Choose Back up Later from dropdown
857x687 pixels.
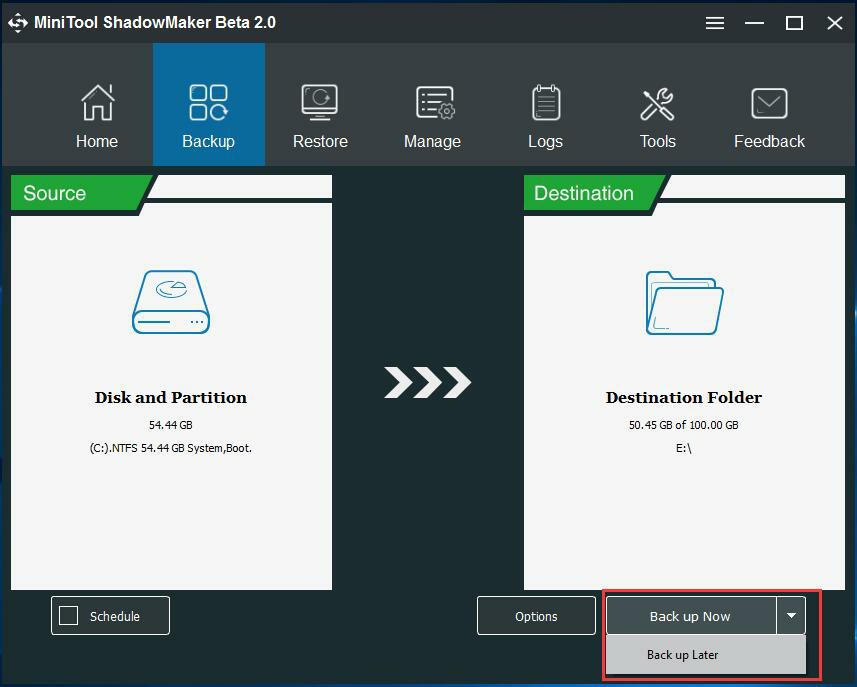coord(706,655)
